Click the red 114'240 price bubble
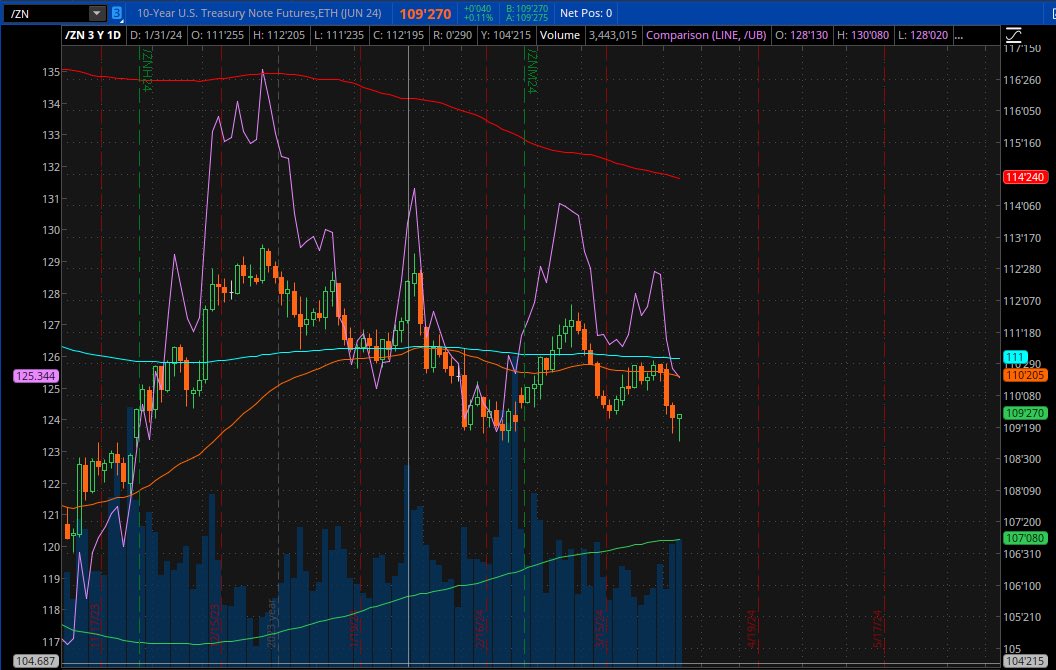 pyautogui.click(x=1024, y=177)
